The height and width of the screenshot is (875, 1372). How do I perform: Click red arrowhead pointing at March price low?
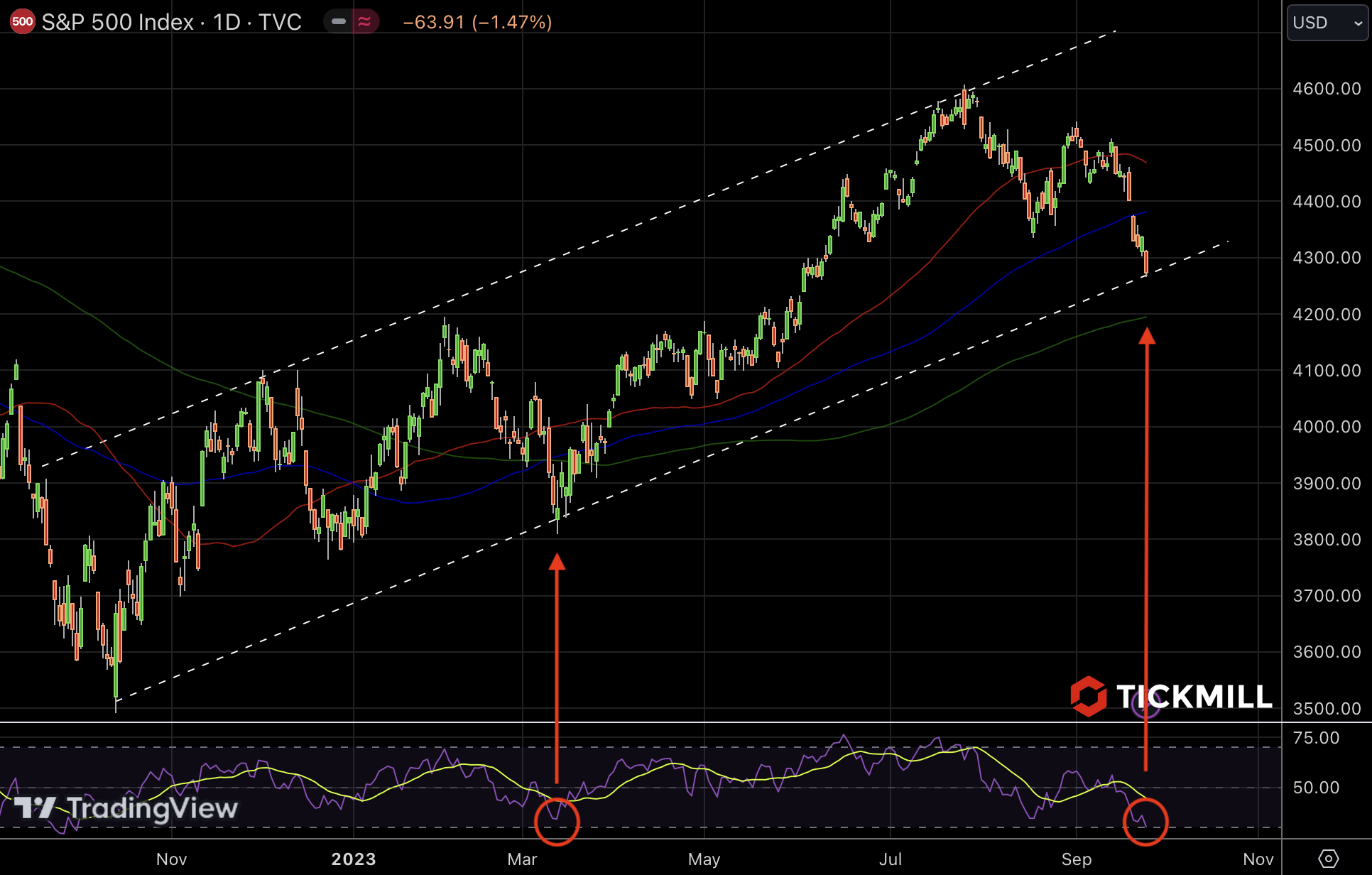[x=557, y=562]
